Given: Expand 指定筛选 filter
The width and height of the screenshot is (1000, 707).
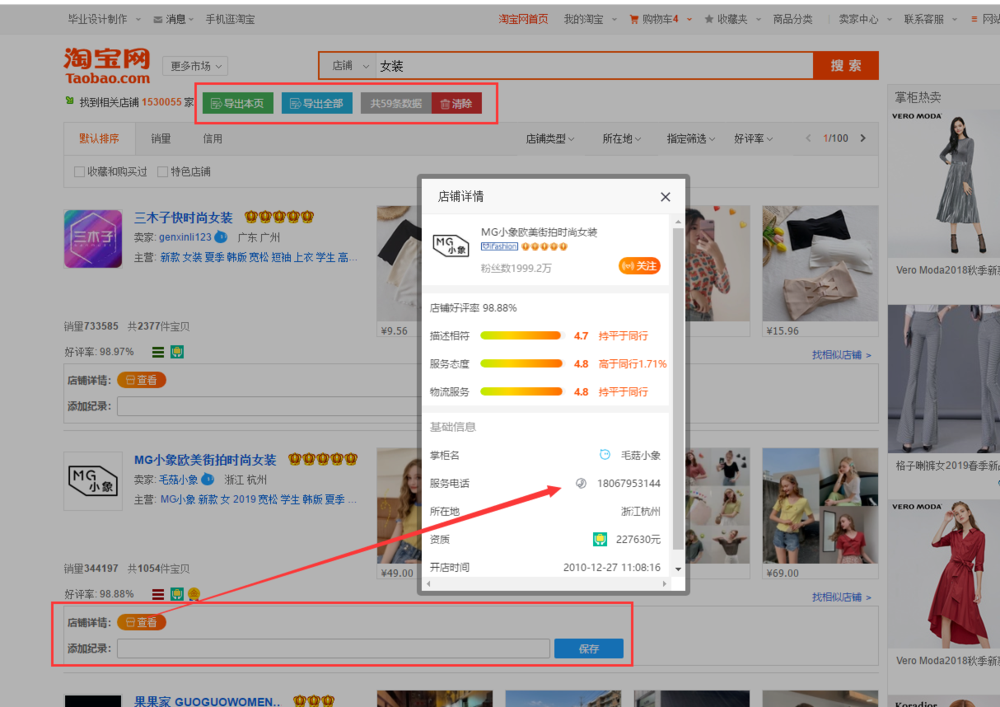Looking at the screenshot, I should 691,138.
